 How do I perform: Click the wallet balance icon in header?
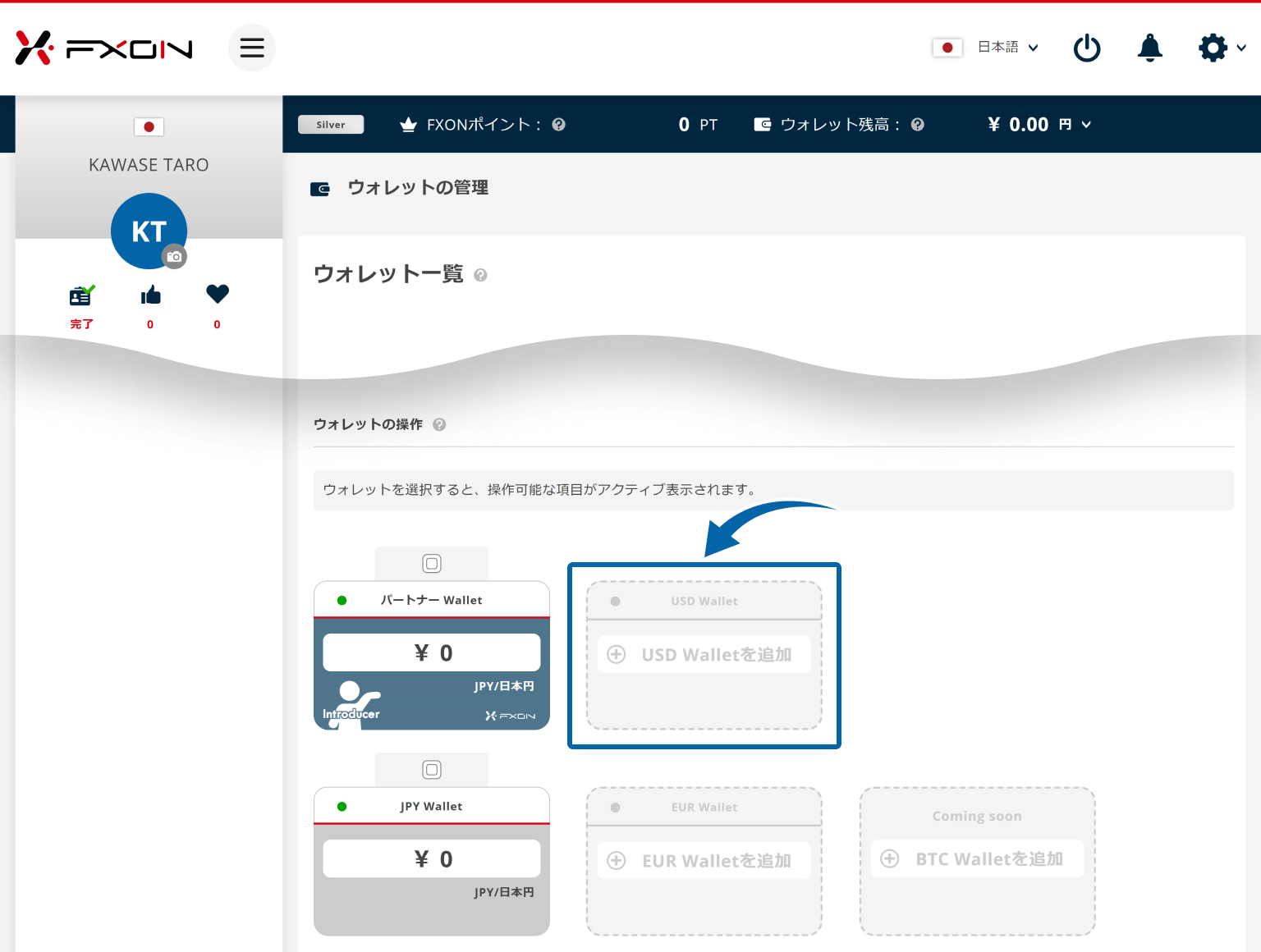pos(763,125)
